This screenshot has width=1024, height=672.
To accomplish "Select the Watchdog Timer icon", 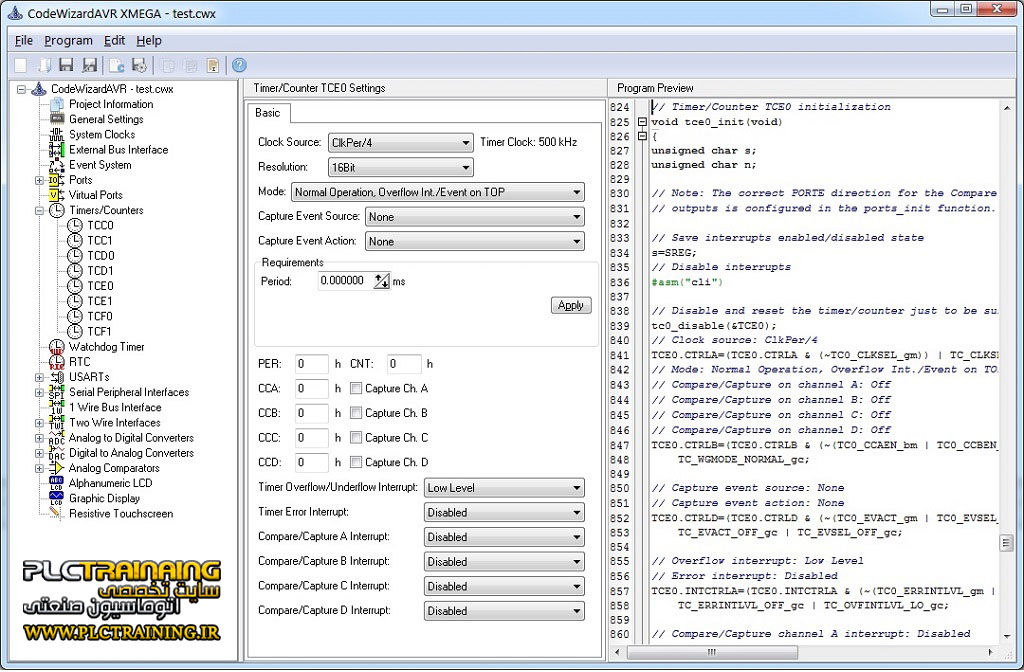I will point(56,347).
